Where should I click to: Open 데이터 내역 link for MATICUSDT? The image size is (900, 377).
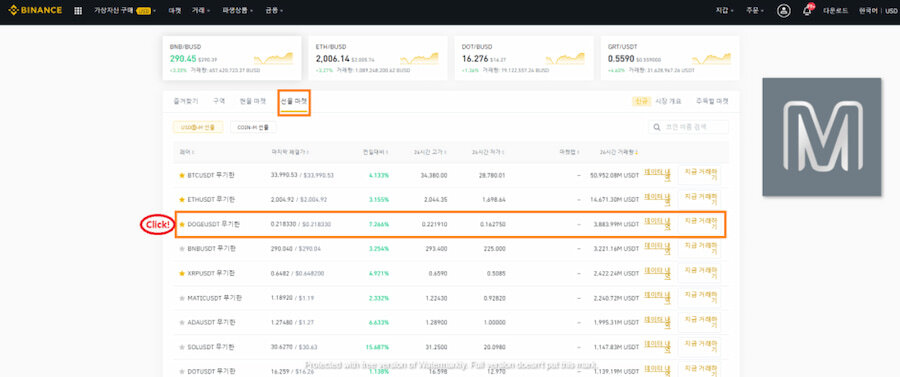click(657, 297)
